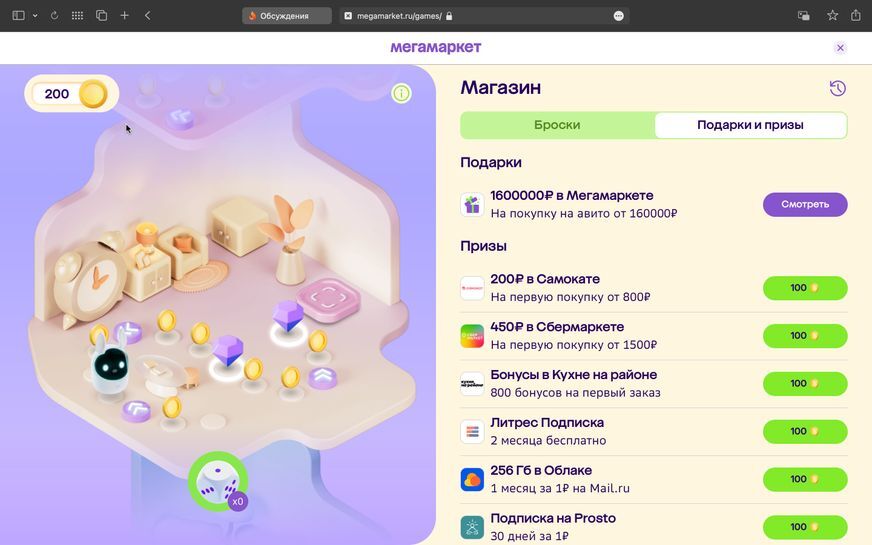Switch to the Подарки и призы tab
Screen dimensions: 872x545
point(750,125)
